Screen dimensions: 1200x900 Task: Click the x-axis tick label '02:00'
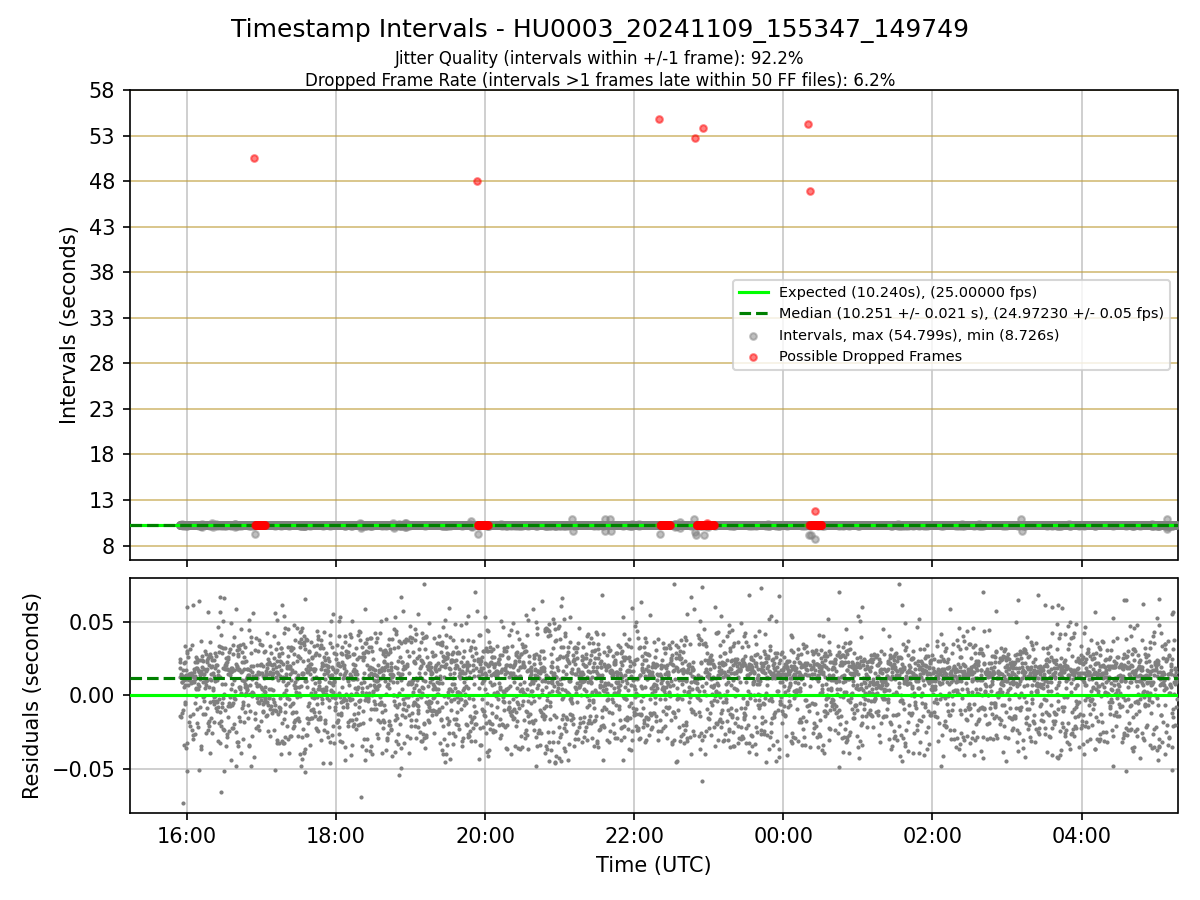click(x=932, y=834)
